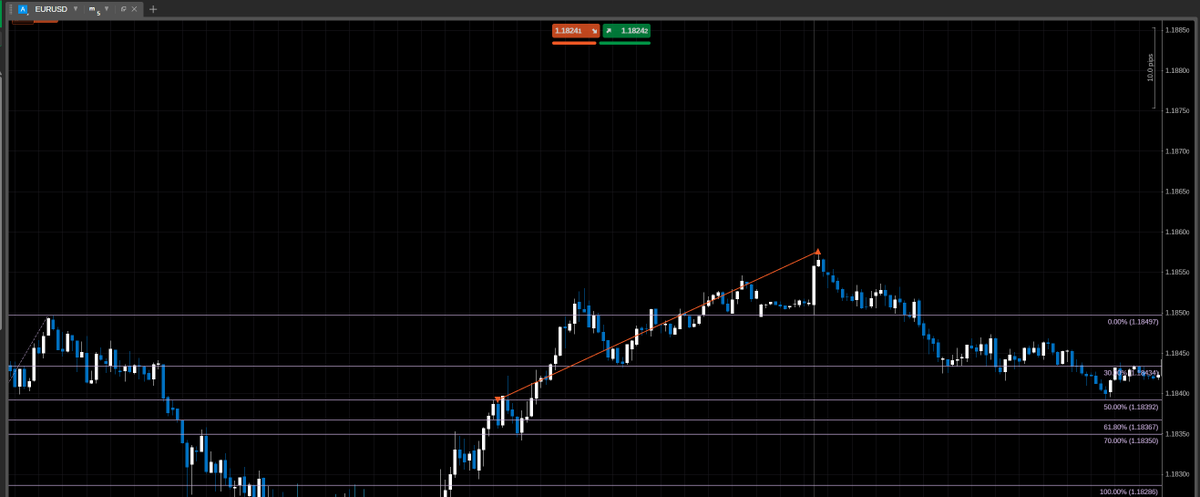Click the 1.18300 price axis label

(1177, 474)
